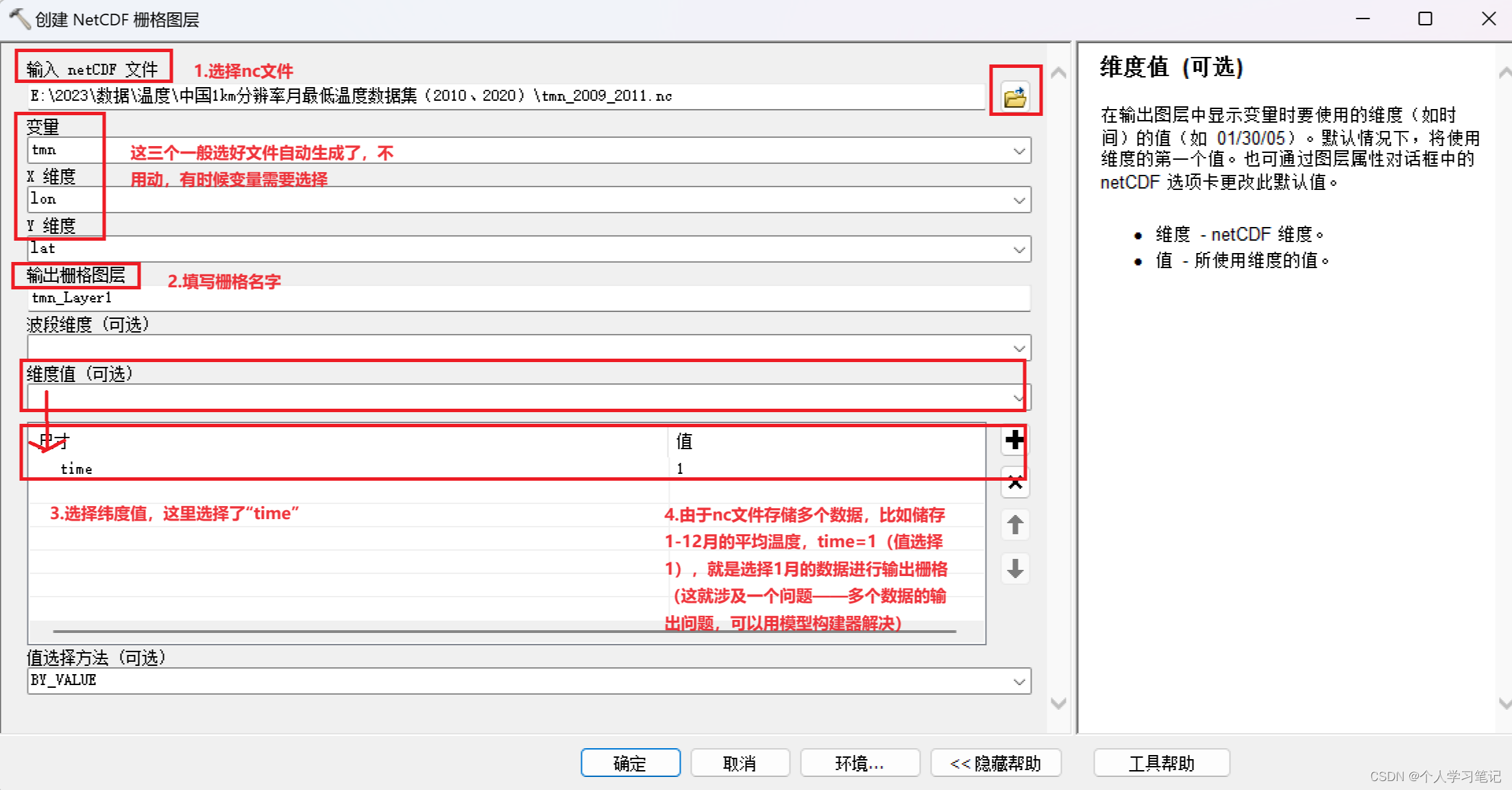This screenshot has width=1512, height=790.
Task: Click the up arrow to move dimension row up
Action: [x=1014, y=525]
